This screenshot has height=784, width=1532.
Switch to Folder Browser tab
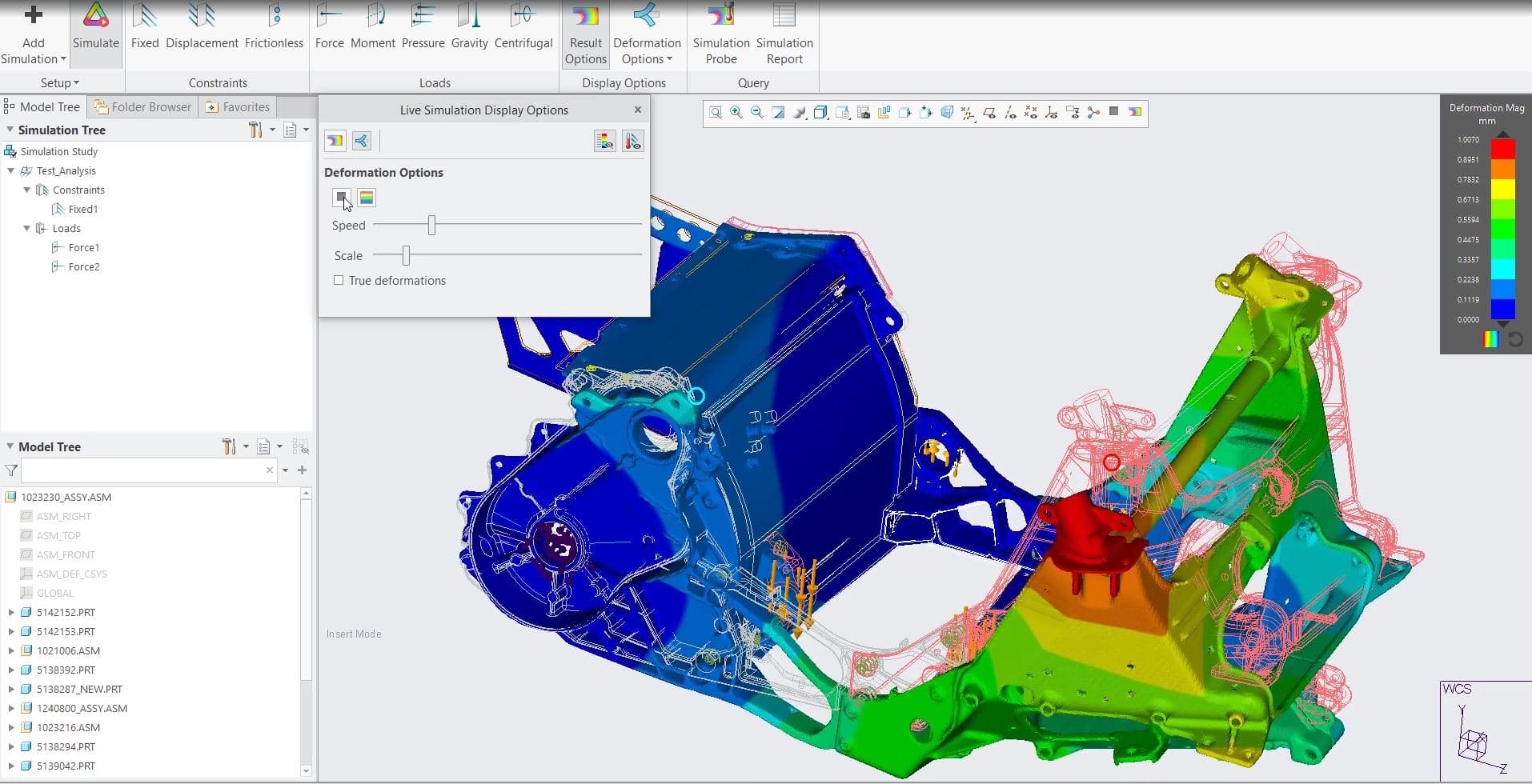point(143,107)
